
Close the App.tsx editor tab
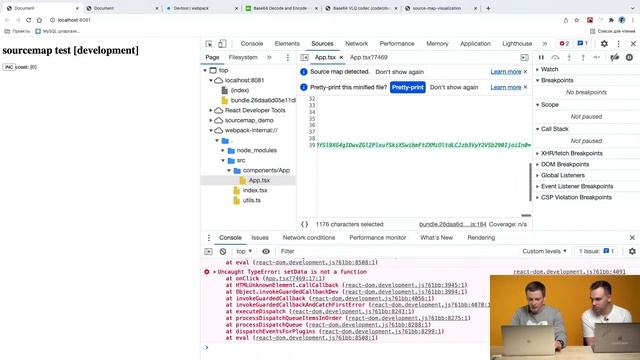pos(341,58)
